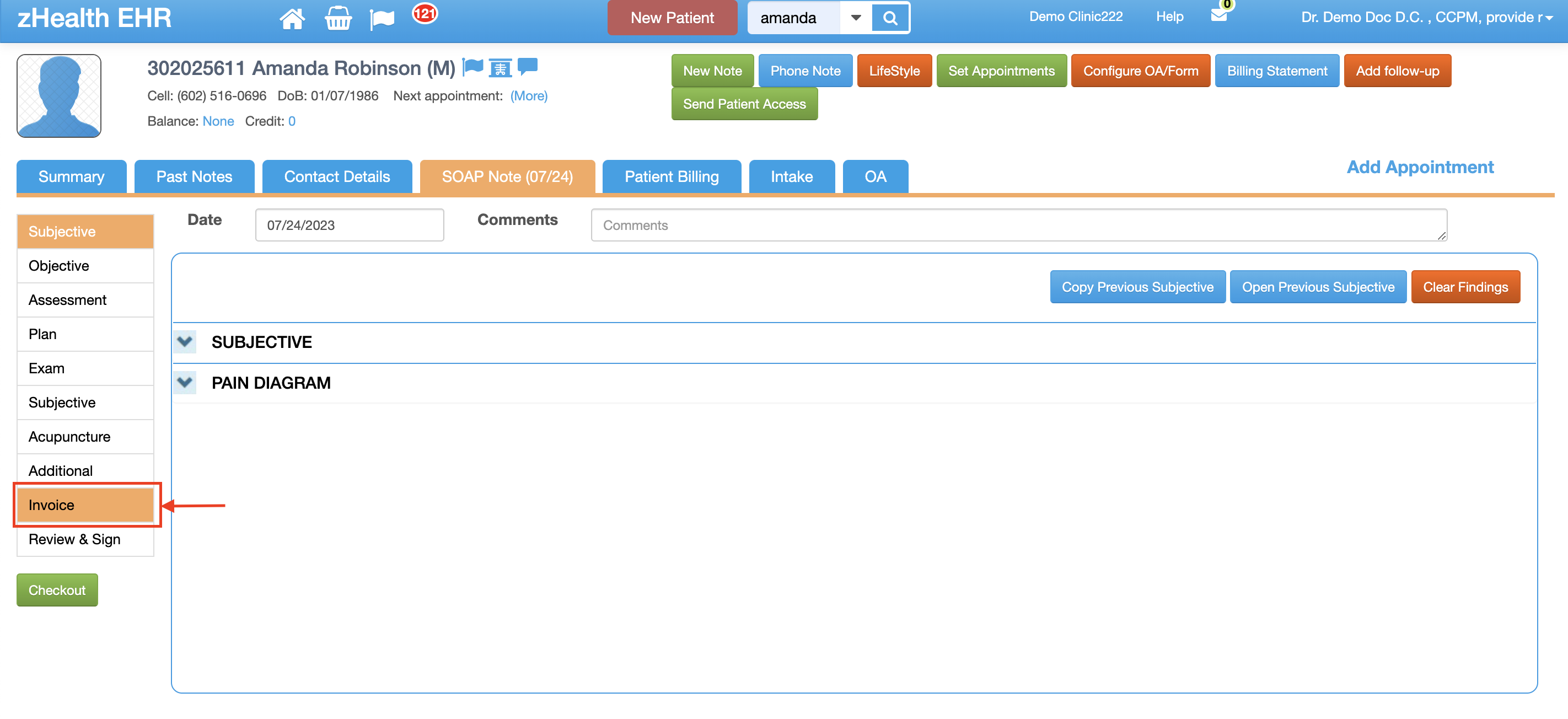The width and height of the screenshot is (1568, 719).
Task: Open the Past Notes tab
Action: click(x=194, y=176)
